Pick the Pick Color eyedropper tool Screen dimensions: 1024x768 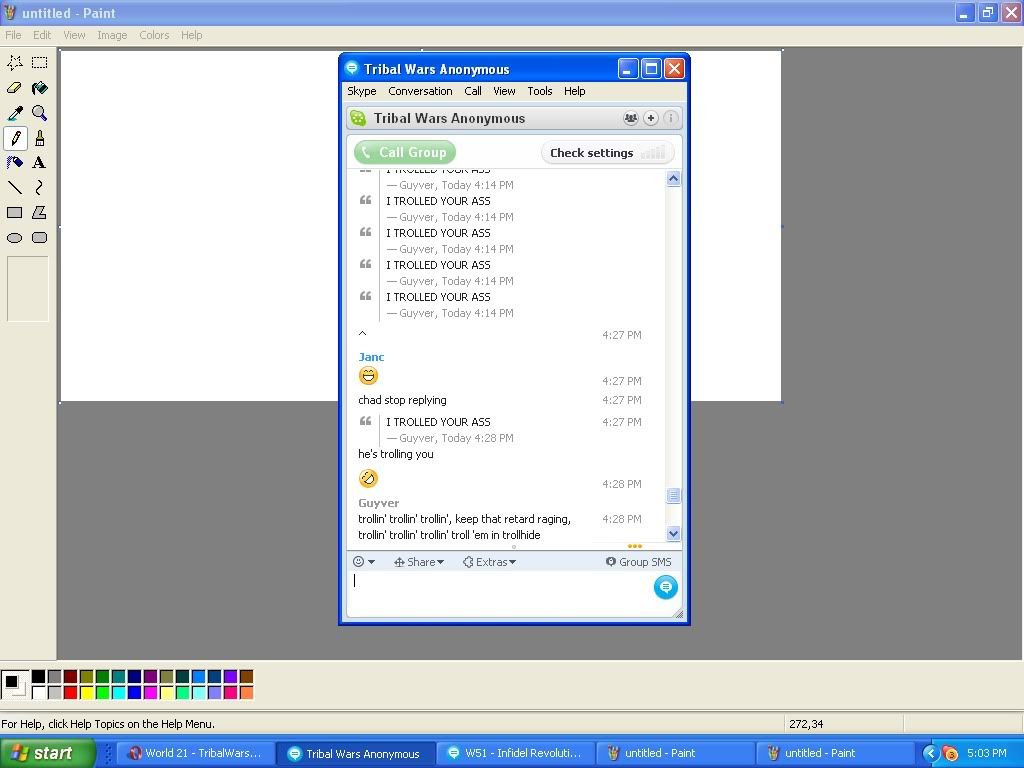point(14,113)
